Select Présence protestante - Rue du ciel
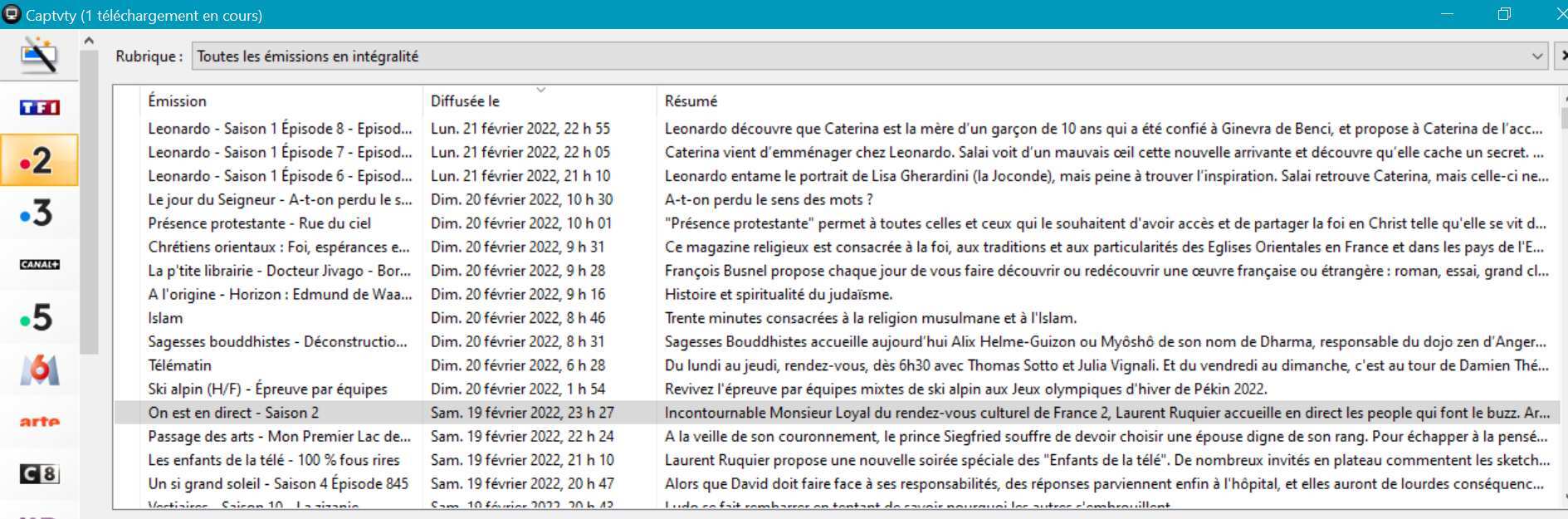 (x=836, y=223)
